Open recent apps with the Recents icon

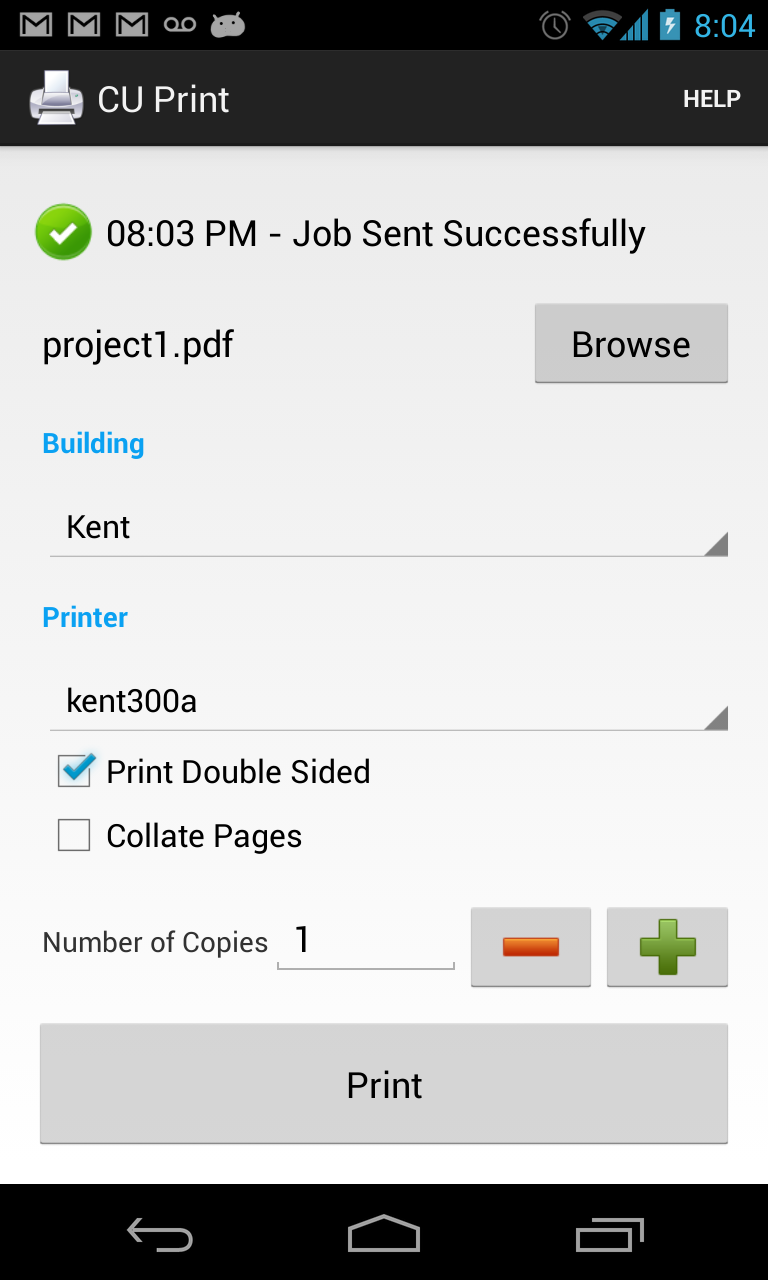coord(608,1233)
